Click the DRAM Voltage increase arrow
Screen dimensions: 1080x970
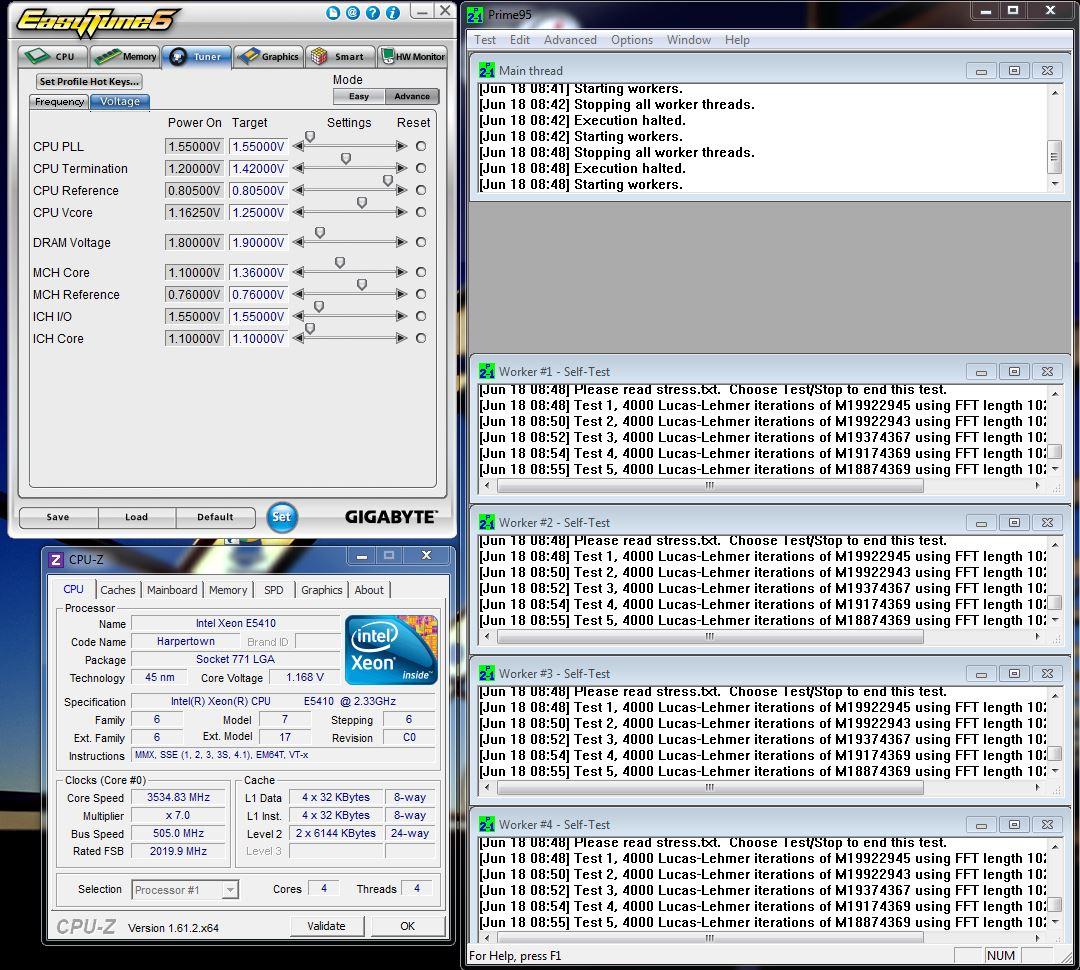(402, 242)
